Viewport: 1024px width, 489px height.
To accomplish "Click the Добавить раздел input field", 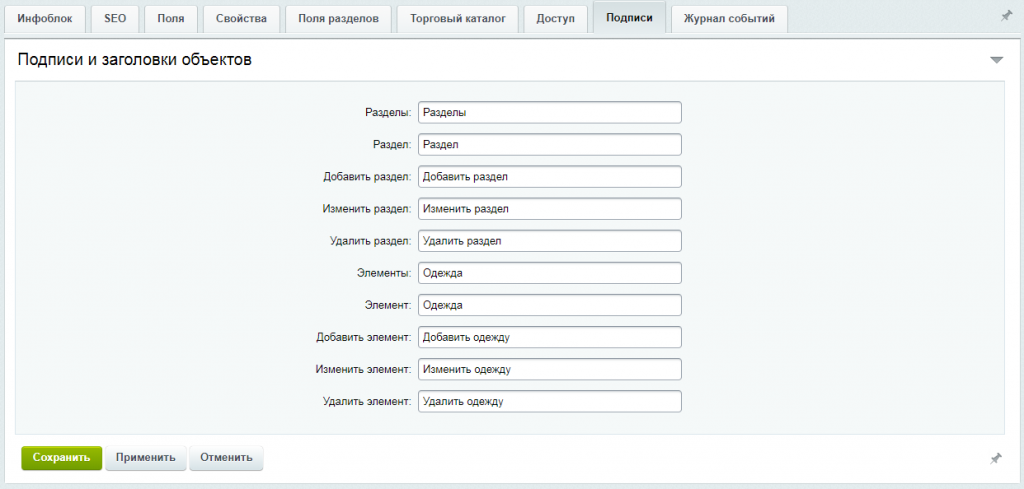I will (x=550, y=176).
